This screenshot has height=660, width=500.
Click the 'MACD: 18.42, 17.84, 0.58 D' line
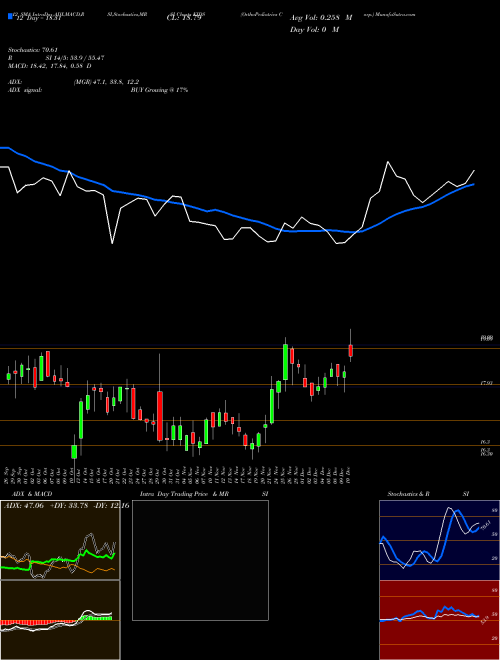(x=50, y=66)
